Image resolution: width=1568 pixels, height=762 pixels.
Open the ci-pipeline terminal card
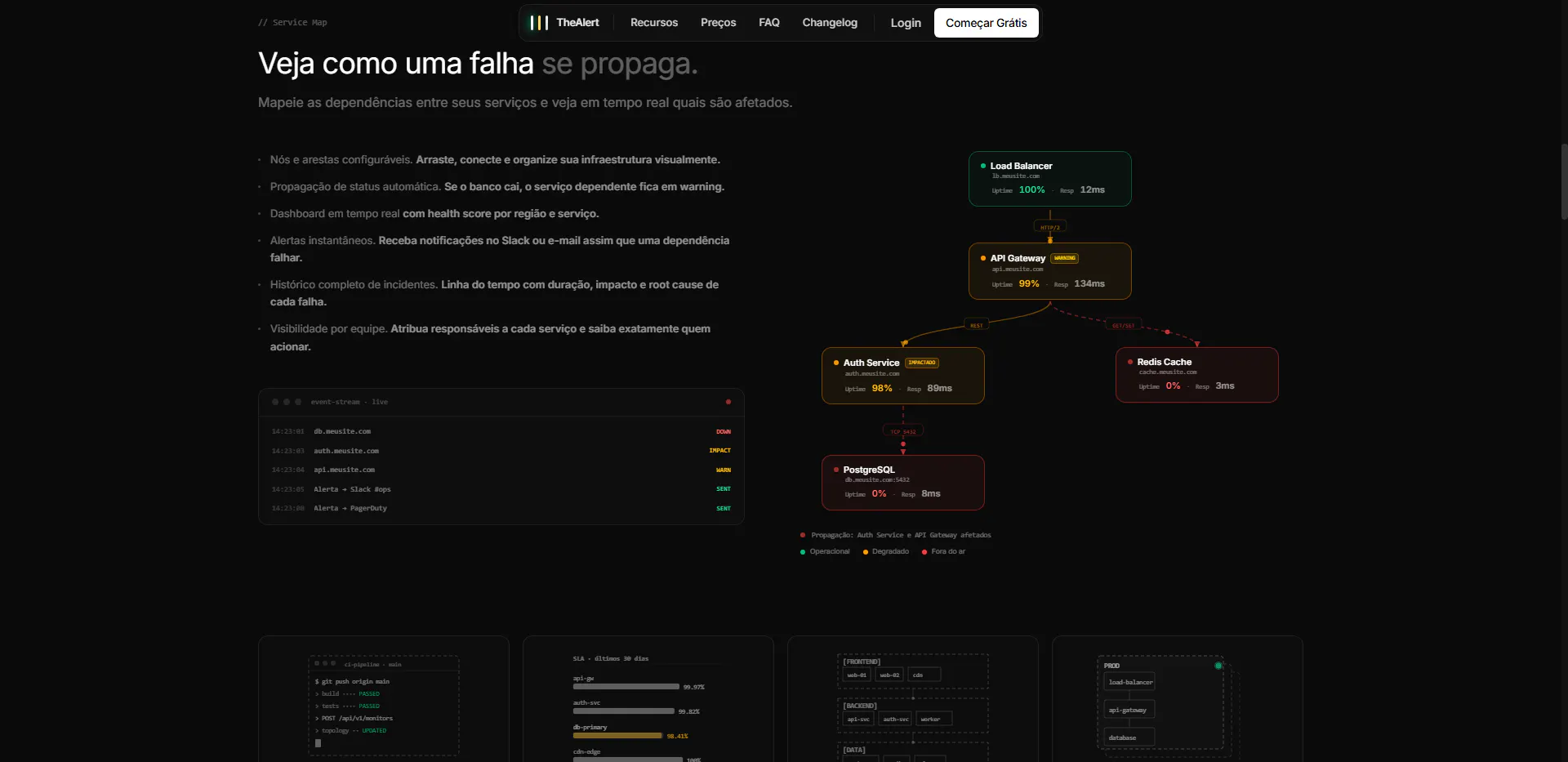coord(384,699)
